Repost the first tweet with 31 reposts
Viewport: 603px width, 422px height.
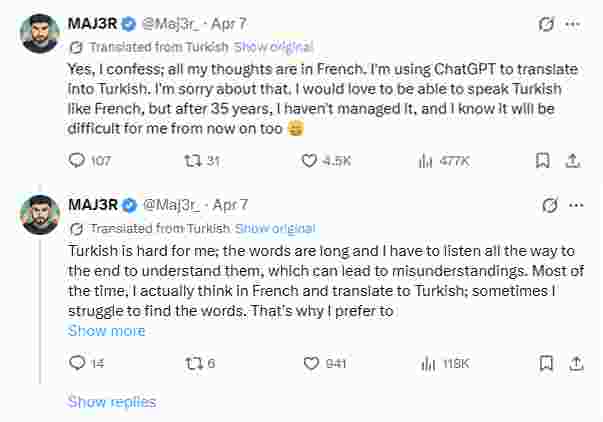[x=196, y=160]
